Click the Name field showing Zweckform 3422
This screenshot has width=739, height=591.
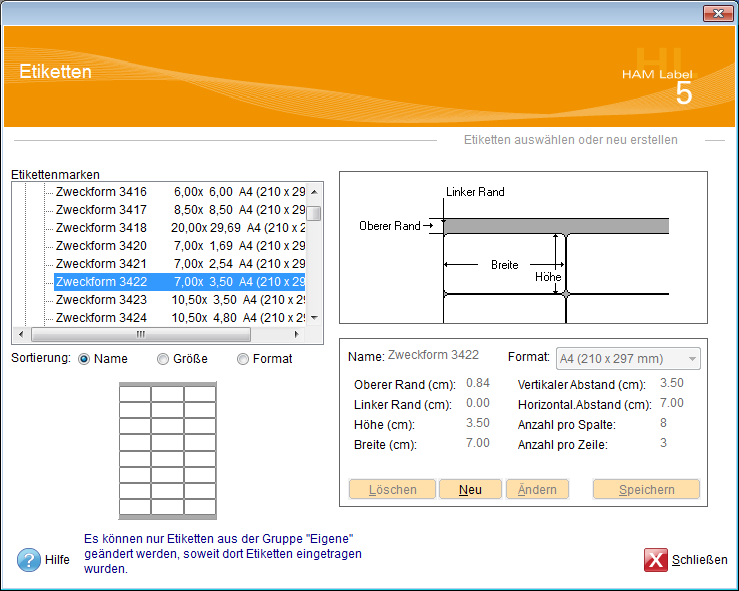click(x=433, y=355)
